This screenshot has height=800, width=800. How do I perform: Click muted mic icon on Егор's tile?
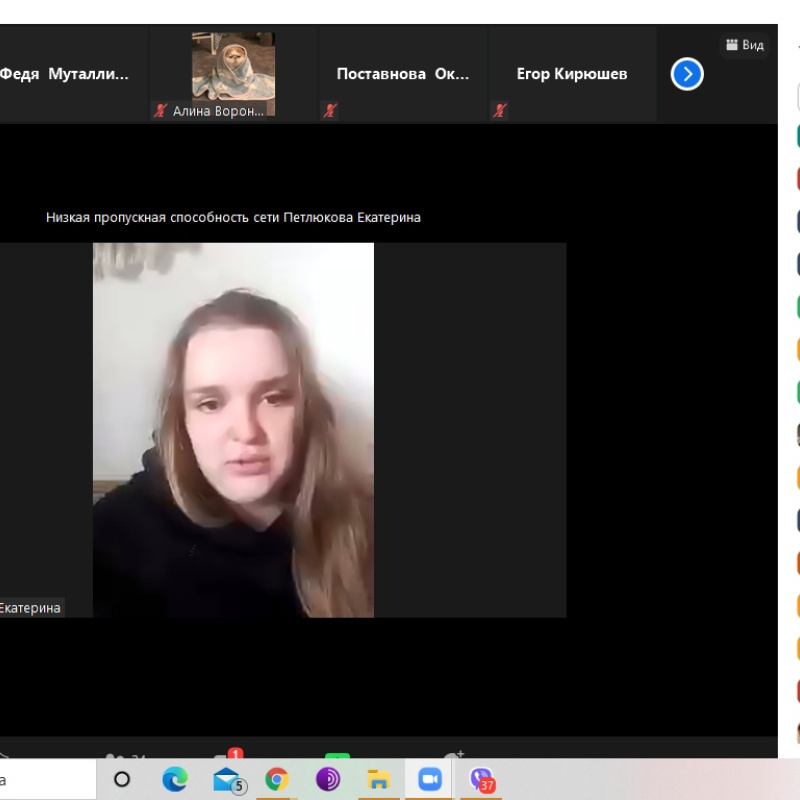click(499, 111)
